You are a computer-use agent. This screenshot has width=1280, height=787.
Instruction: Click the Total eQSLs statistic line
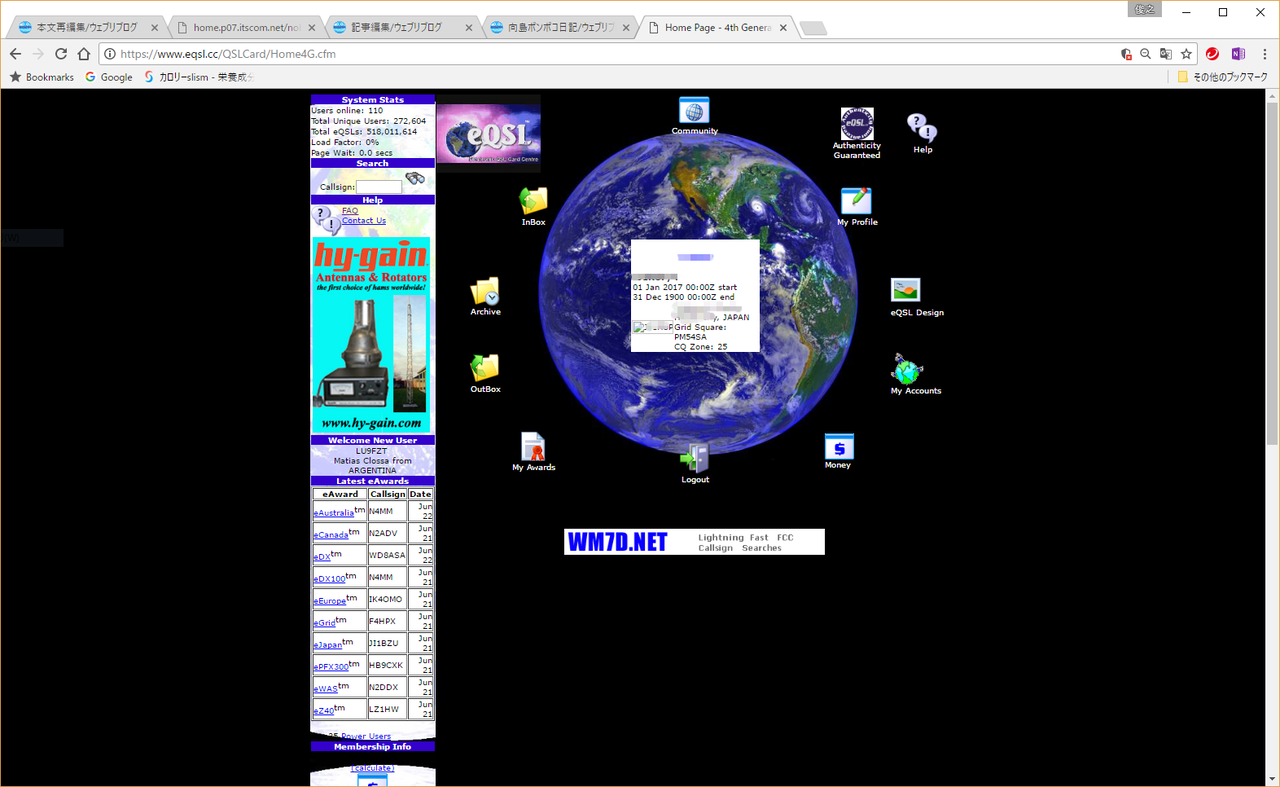(364, 131)
